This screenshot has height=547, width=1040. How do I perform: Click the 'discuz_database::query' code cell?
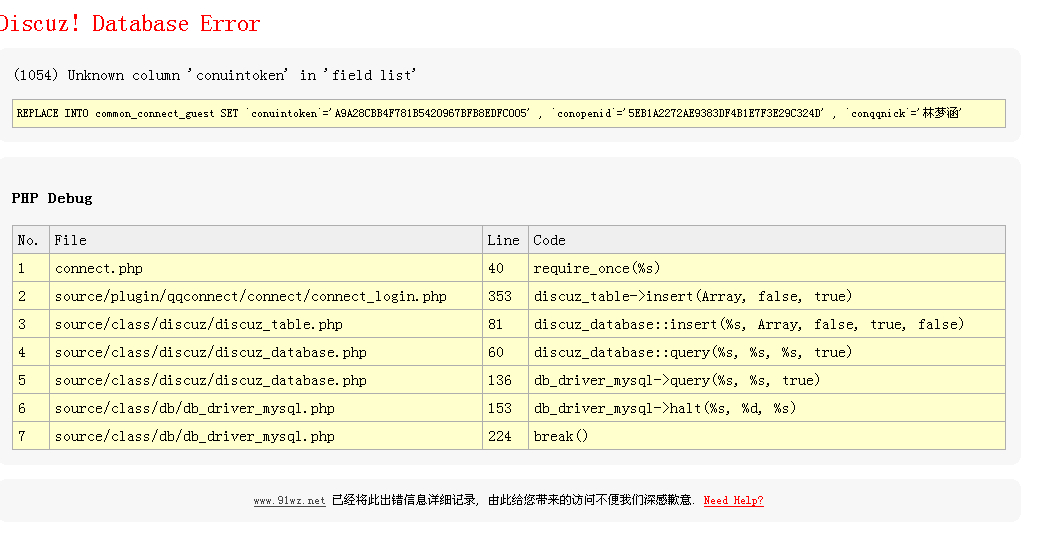[767, 352]
